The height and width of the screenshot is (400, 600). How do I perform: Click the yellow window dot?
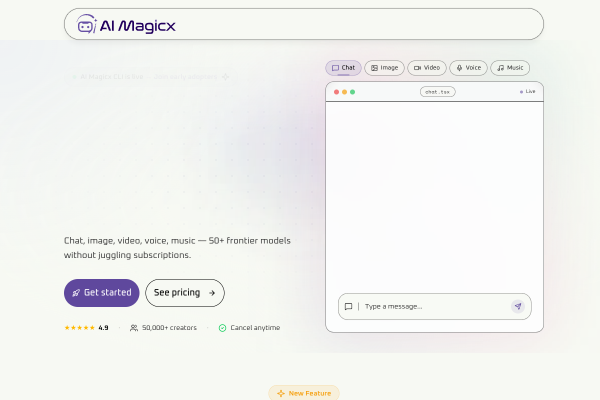[x=344, y=92]
